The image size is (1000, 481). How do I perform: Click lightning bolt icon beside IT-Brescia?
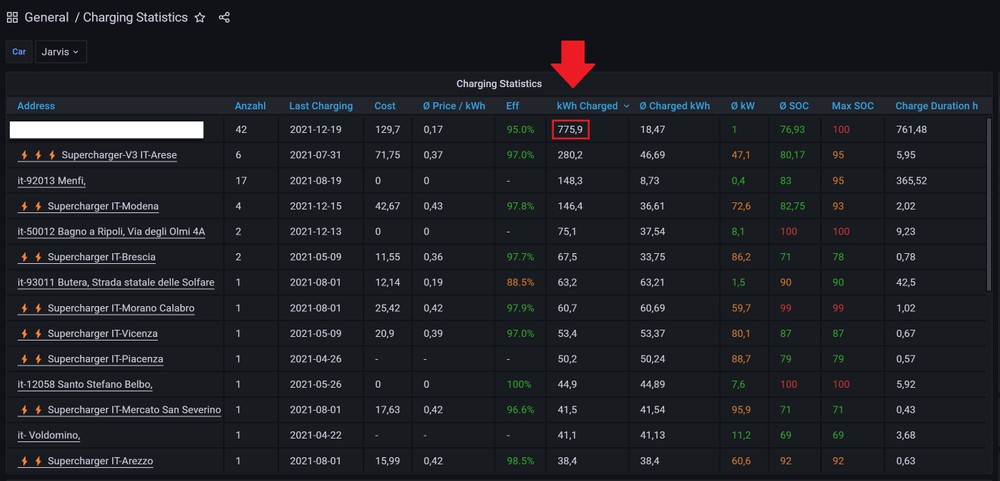(x=31, y=257)
